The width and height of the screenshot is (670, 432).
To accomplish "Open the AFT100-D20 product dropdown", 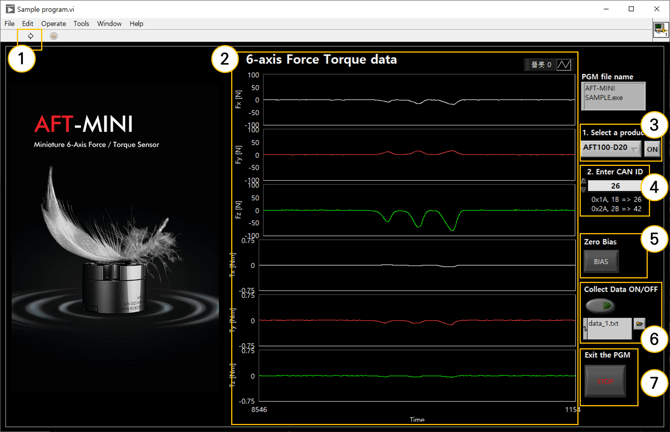I will tap(611, 149).
